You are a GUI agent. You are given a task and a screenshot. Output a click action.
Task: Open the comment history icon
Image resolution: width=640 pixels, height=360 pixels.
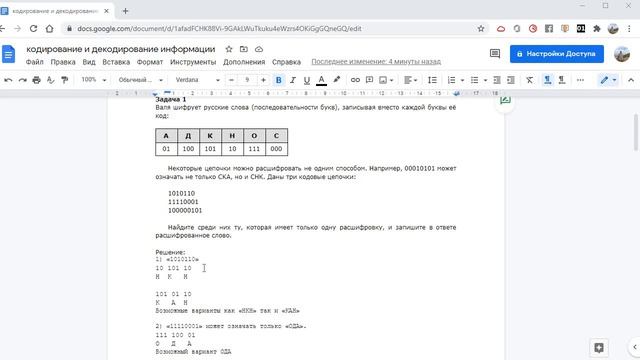(495, 54)
